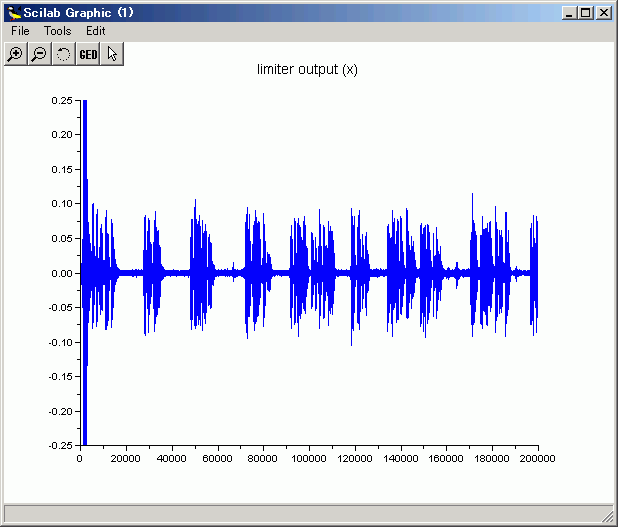Choose the arrow pointer tool
Screen dimensions: 618x527
coord(112,54)
